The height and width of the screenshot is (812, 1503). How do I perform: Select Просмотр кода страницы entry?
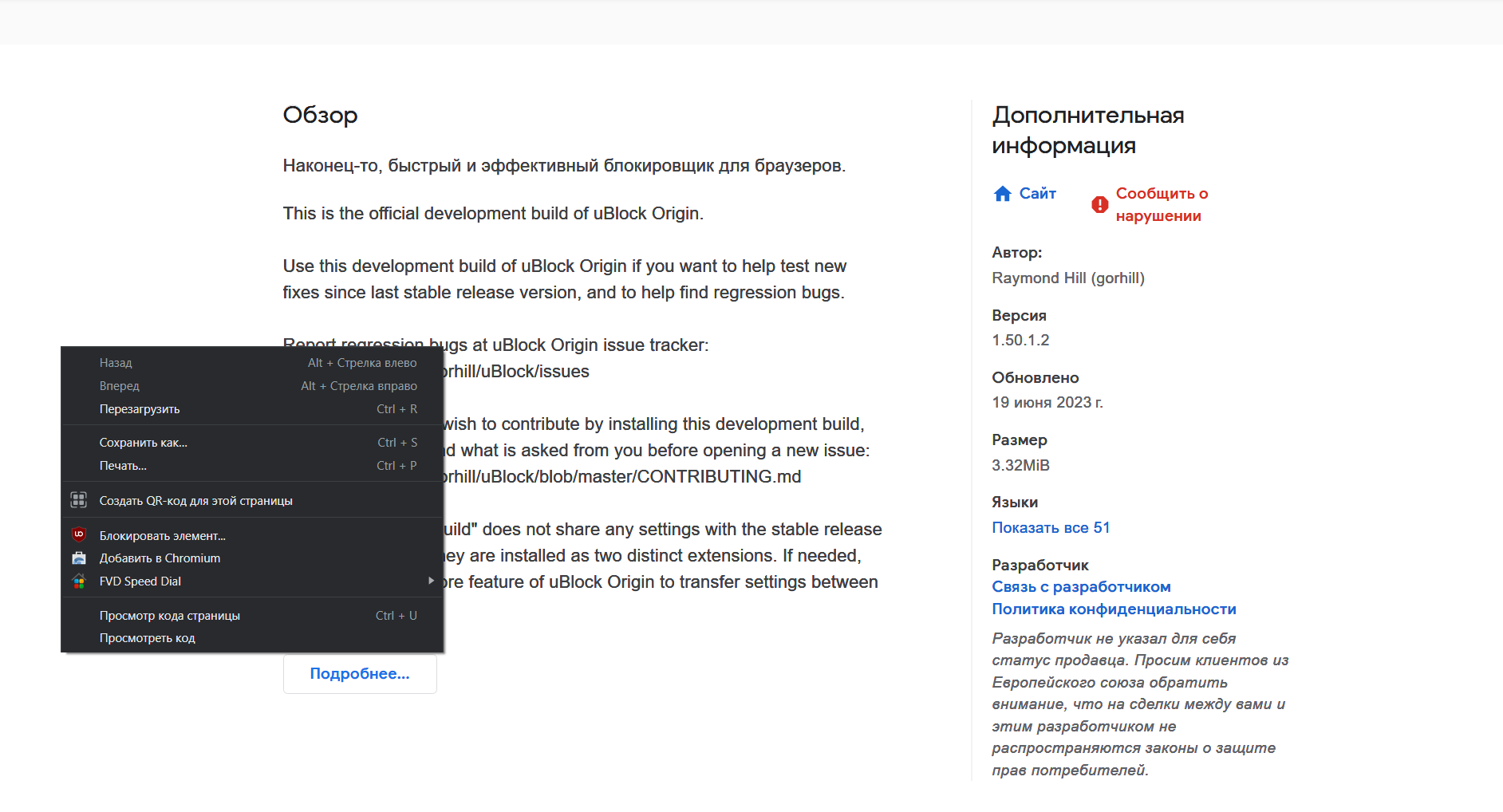click(252, 615)
